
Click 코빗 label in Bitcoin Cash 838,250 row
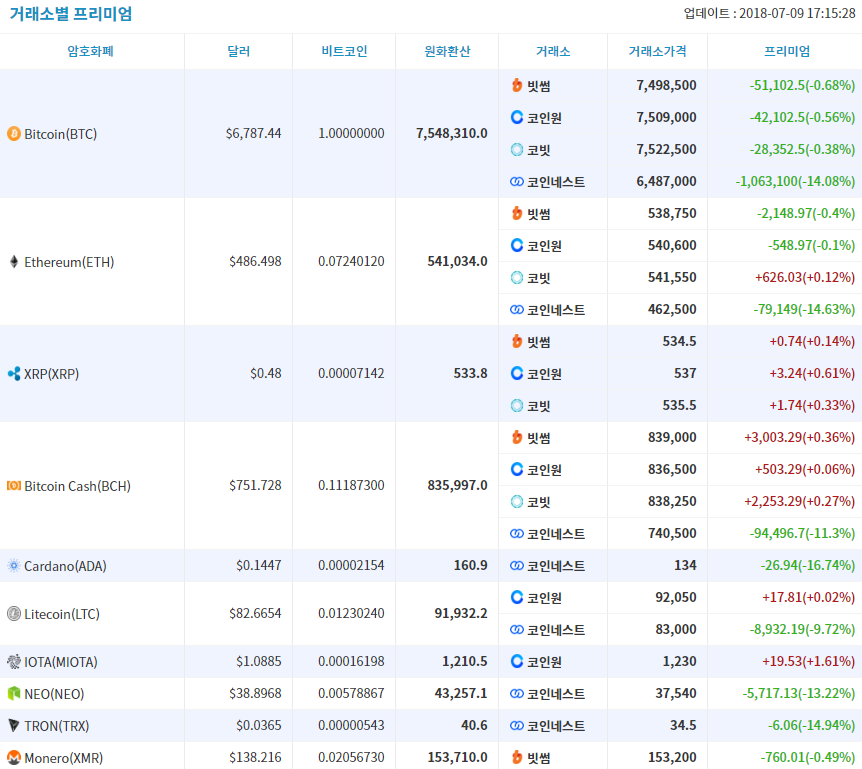click(x=539, y=502)
